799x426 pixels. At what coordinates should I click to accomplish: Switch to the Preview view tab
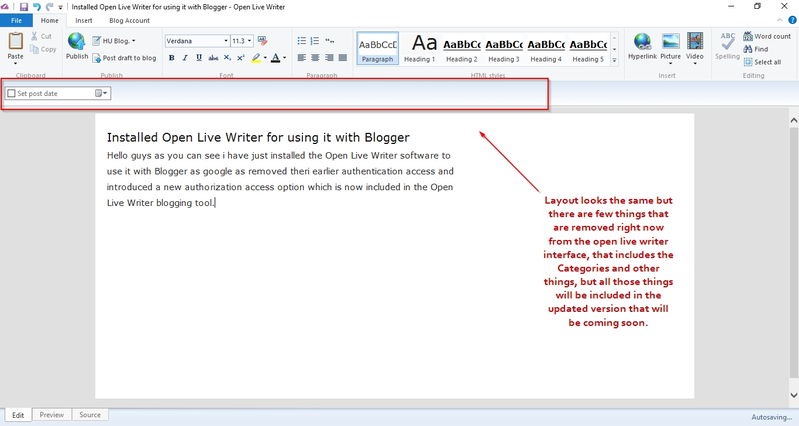pos(51,415)
